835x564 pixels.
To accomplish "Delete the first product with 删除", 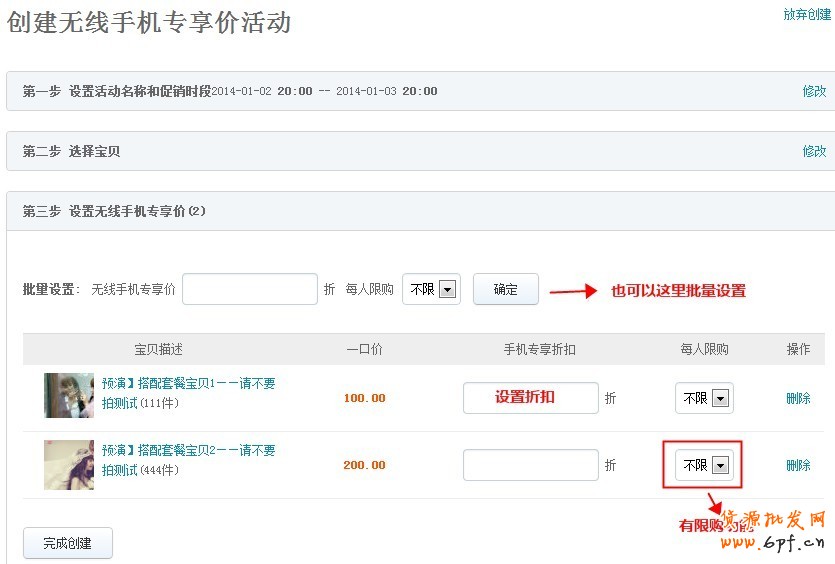I will (798, 398).
